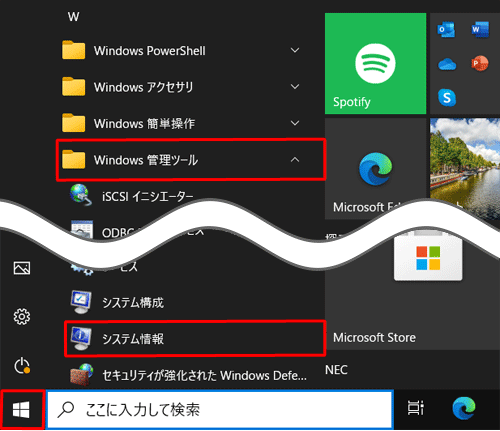The height and width of the screenshot is (431, 500).
Task: Expand the Windows アクセサリ folder chevron
Action: (295, 87)
